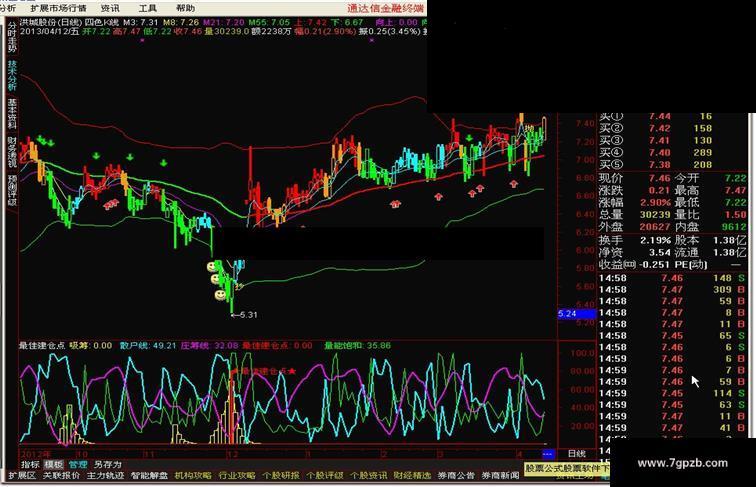Open the 个股资讯 bottom link
This screenshot has width=756, height=487.
click(368, 475)
